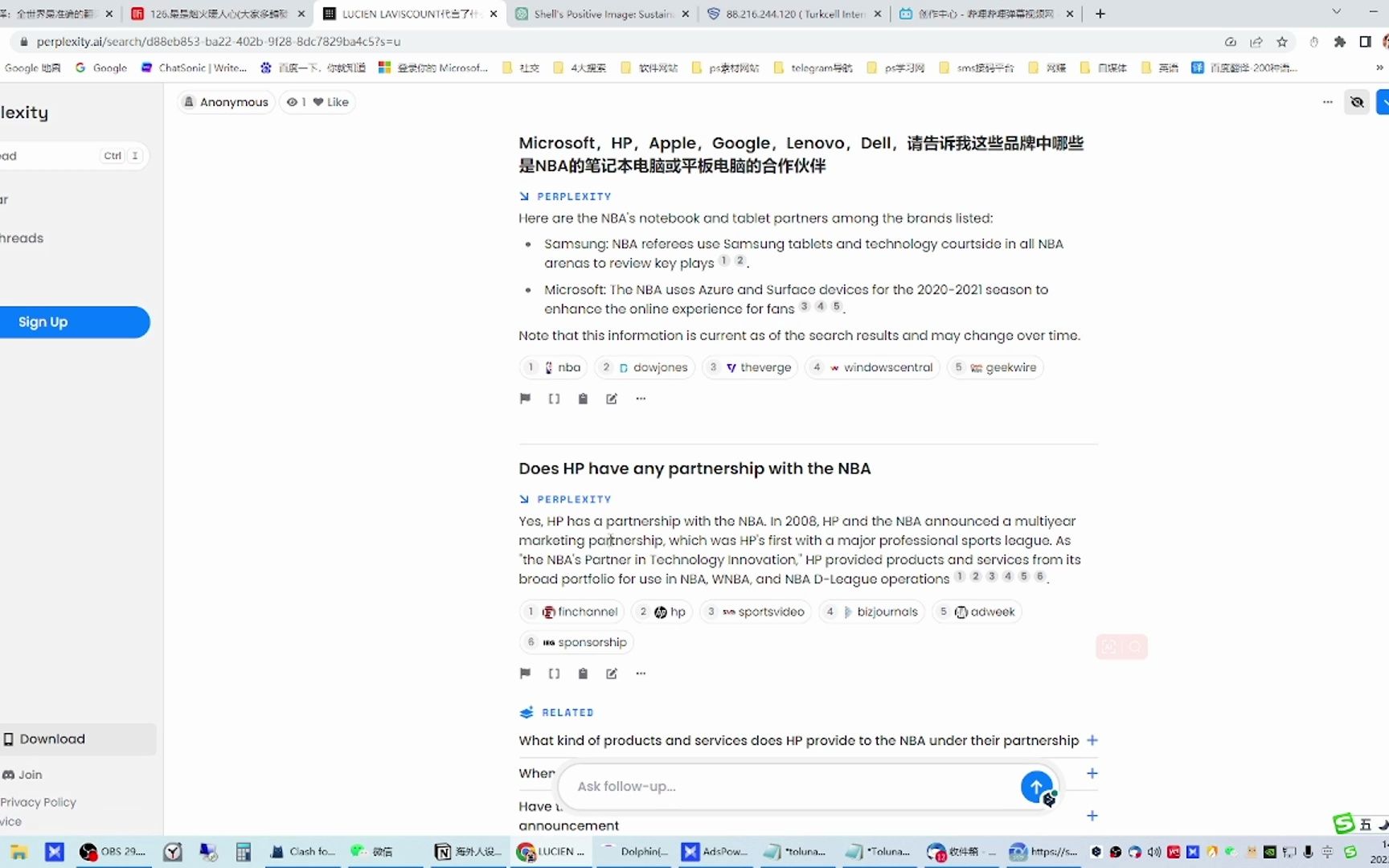Open more options under the HP answer
The image size is (1389, 868).
641,674
